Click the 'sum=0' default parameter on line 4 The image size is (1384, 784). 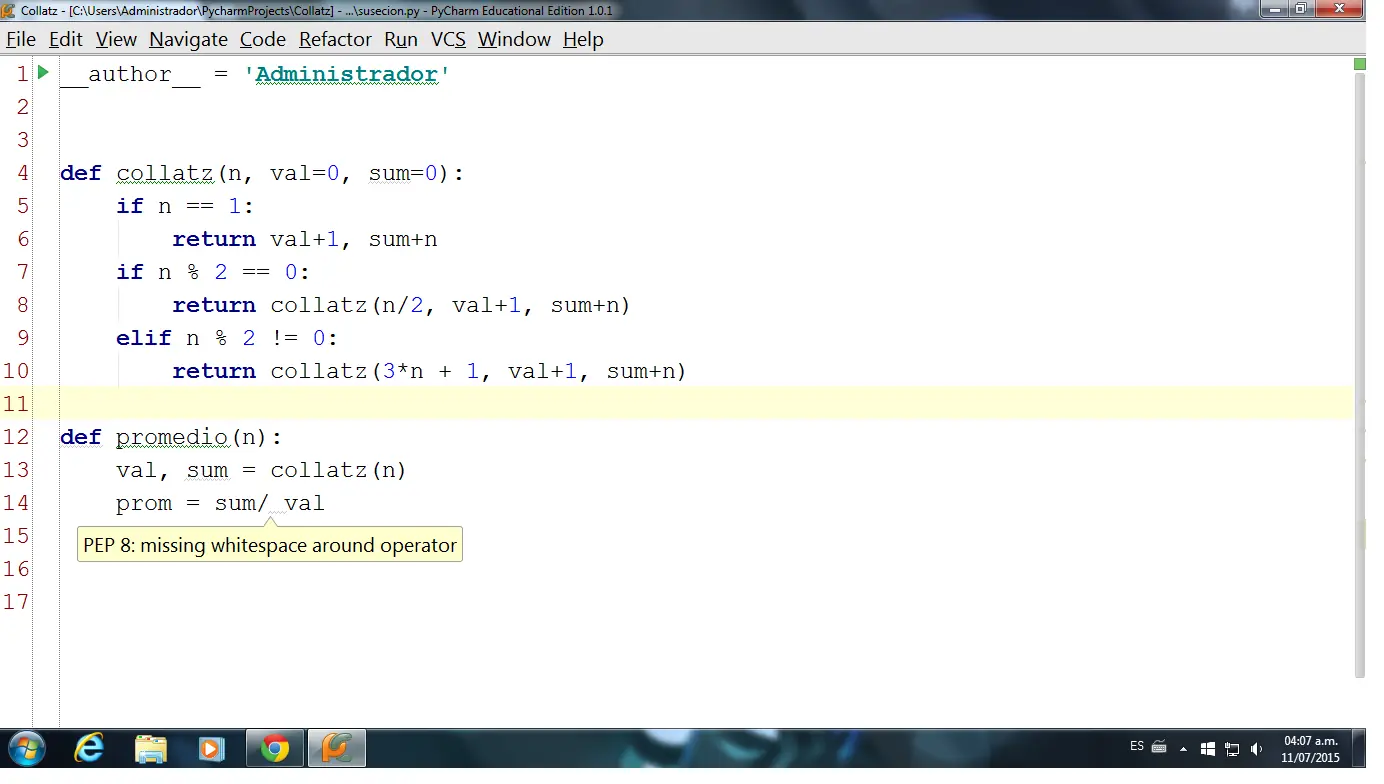click(404, 173)
